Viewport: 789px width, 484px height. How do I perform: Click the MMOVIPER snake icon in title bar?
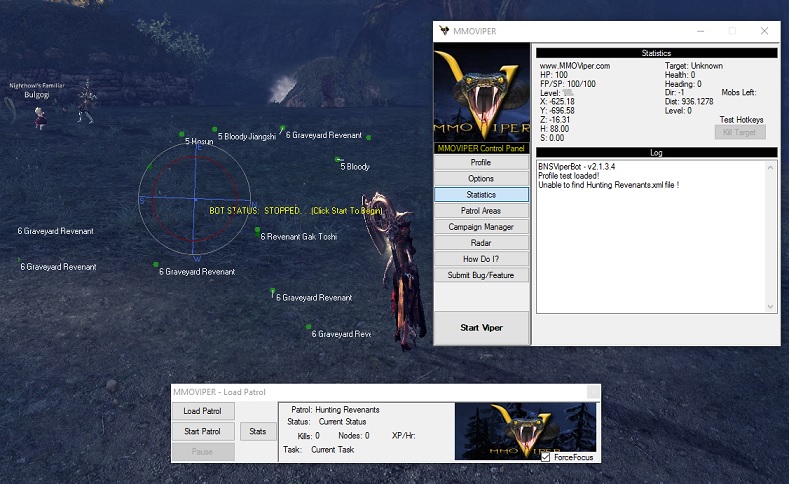(444, 31)
